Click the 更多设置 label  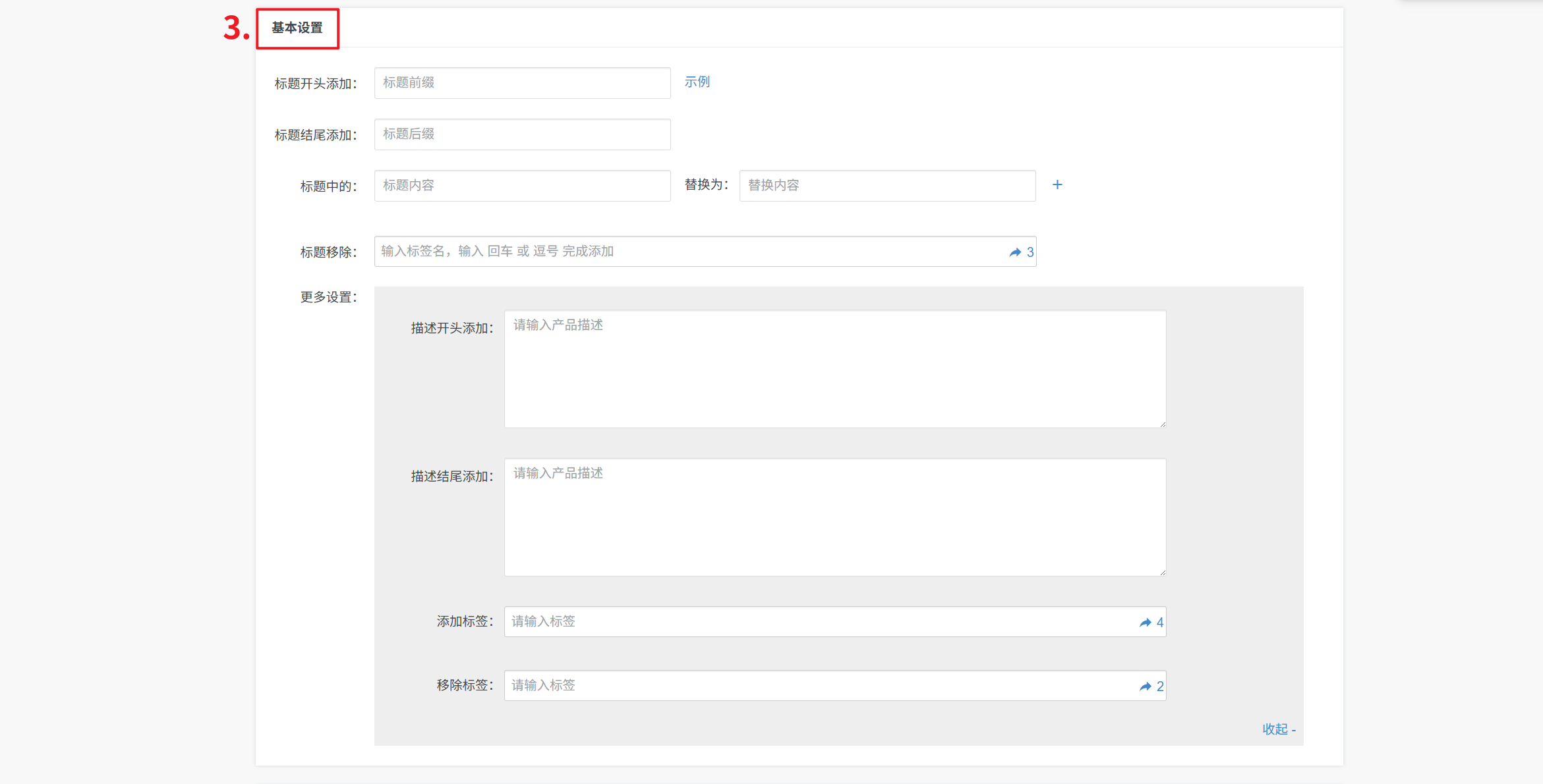click(x=328, y=297)
